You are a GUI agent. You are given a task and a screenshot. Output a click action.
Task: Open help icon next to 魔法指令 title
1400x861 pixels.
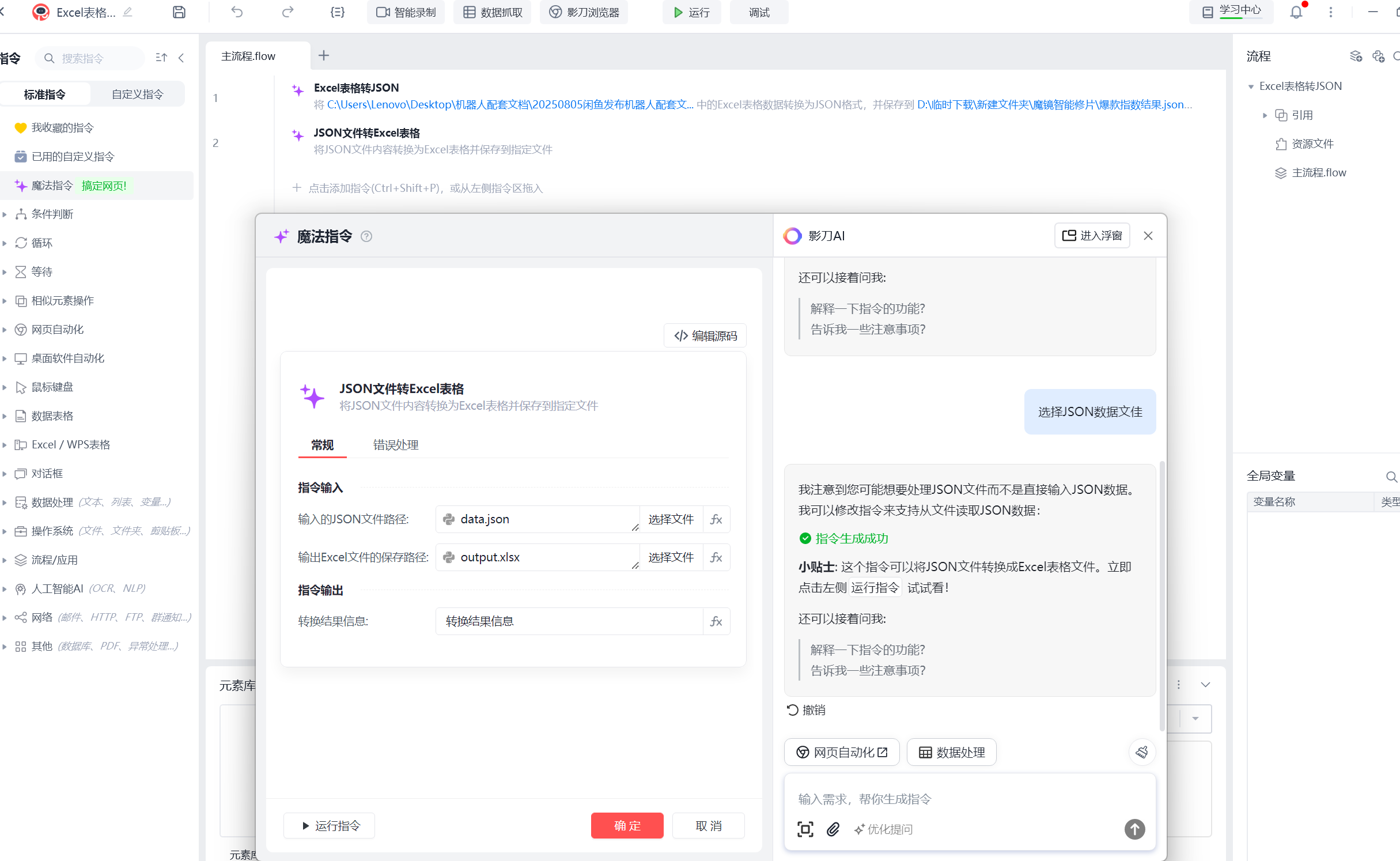point(366,236)
